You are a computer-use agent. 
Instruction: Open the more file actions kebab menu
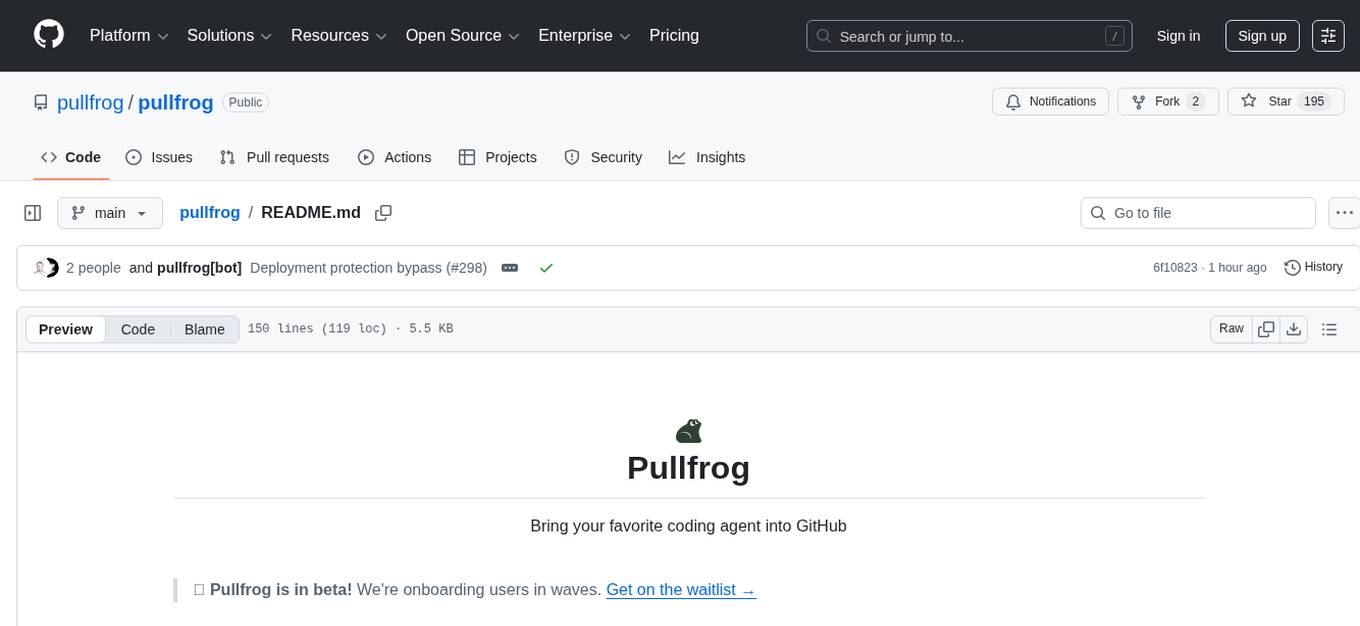click(x=1344, y=212)
